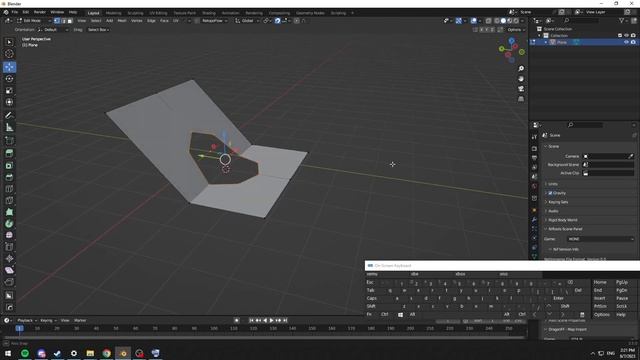The image size is (640, 360).
Task: Open the Global transform orientation dropdown
Action: [247, 21]
